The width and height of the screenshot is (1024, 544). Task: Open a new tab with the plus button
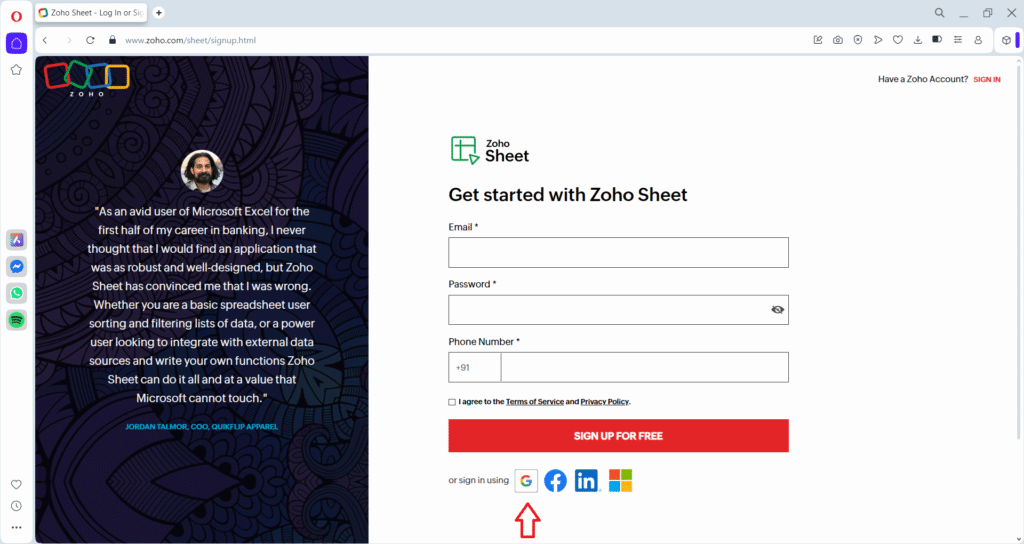[159, 13]
